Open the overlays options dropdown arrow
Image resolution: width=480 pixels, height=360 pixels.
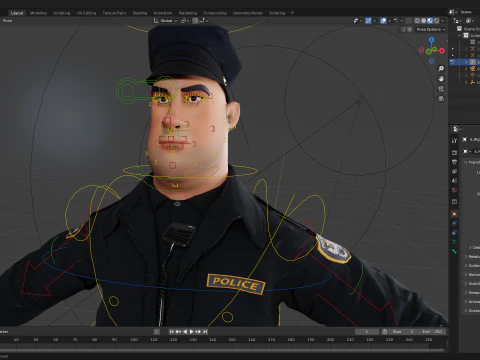390,21
